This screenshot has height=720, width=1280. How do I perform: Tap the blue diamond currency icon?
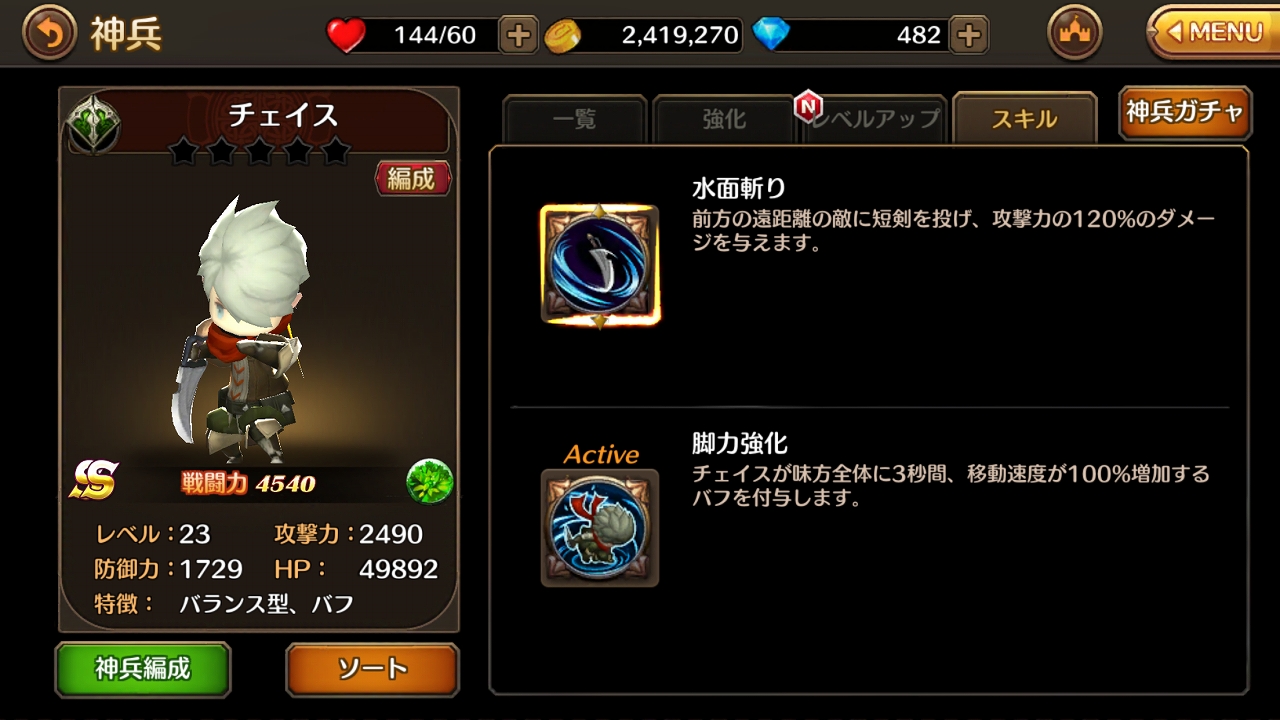(771, 35)
